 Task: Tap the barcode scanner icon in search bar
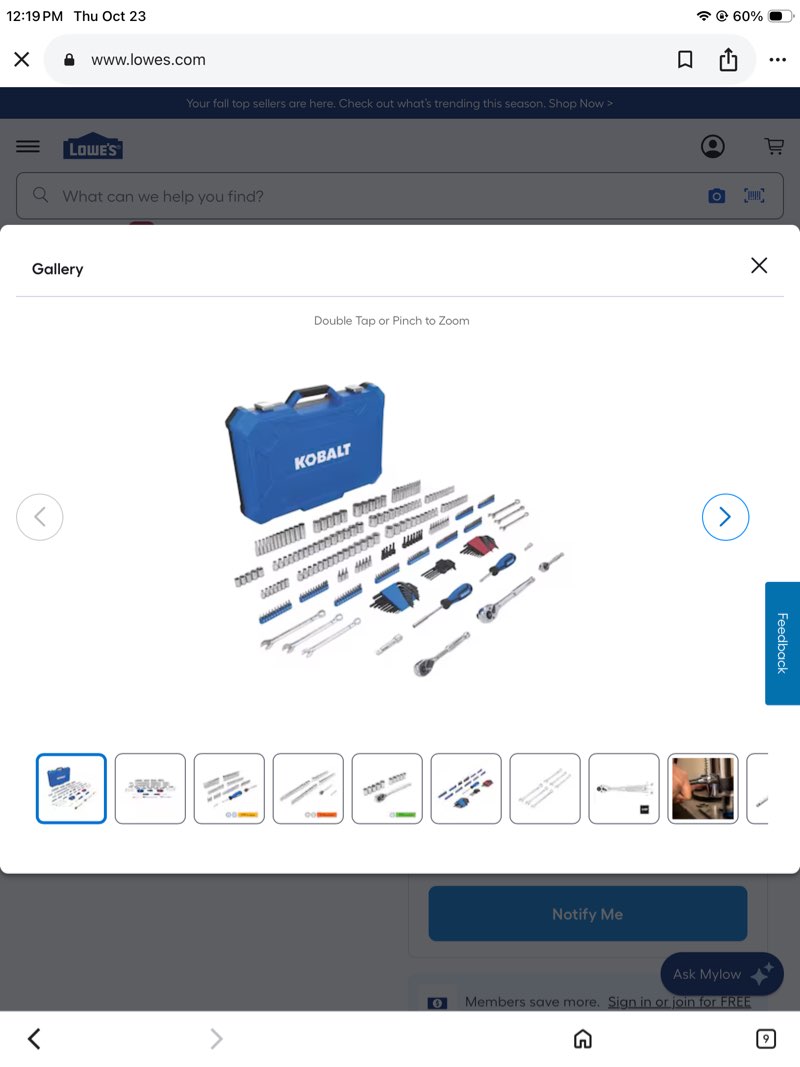(754, 196)
